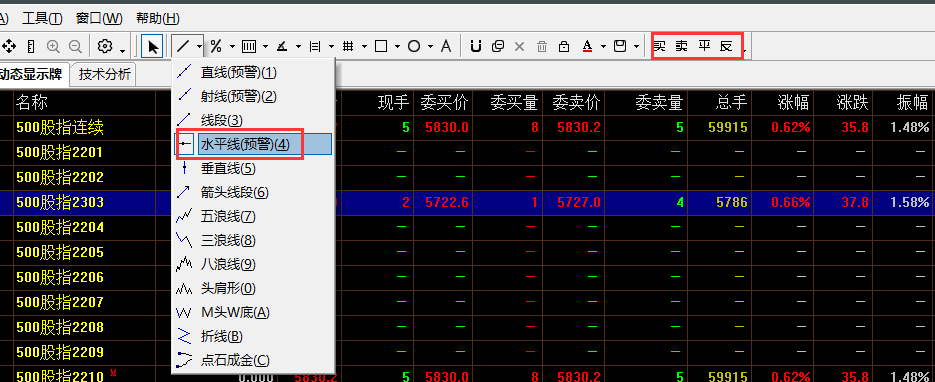
Task: Click the 卖 (sell) button
Action: [x=682, y=46]
